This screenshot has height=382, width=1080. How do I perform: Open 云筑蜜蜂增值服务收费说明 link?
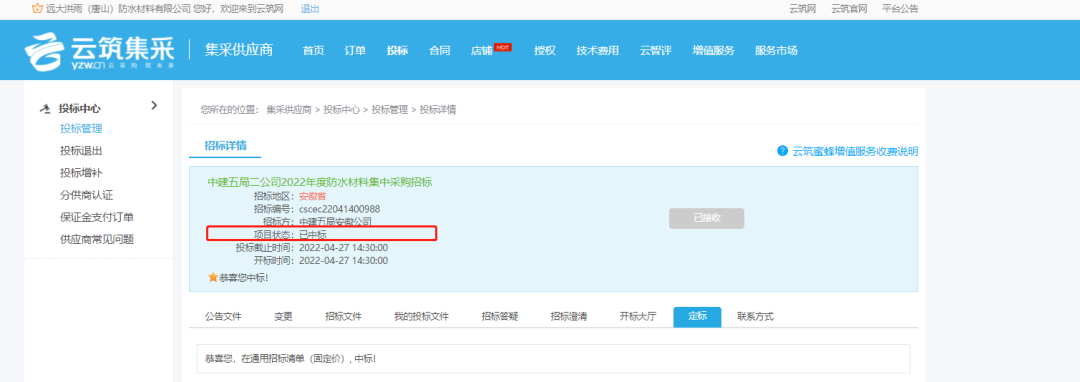tap(855, 151)
